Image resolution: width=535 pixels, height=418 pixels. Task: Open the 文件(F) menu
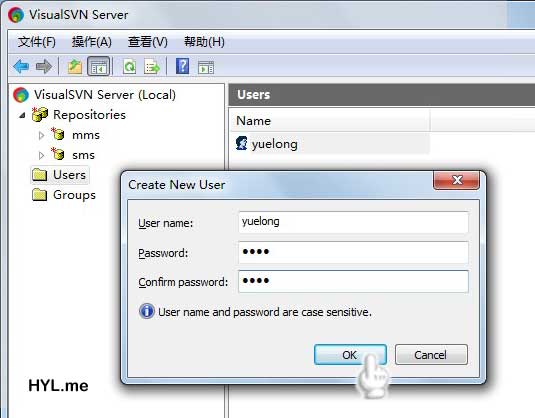(37, 42)
